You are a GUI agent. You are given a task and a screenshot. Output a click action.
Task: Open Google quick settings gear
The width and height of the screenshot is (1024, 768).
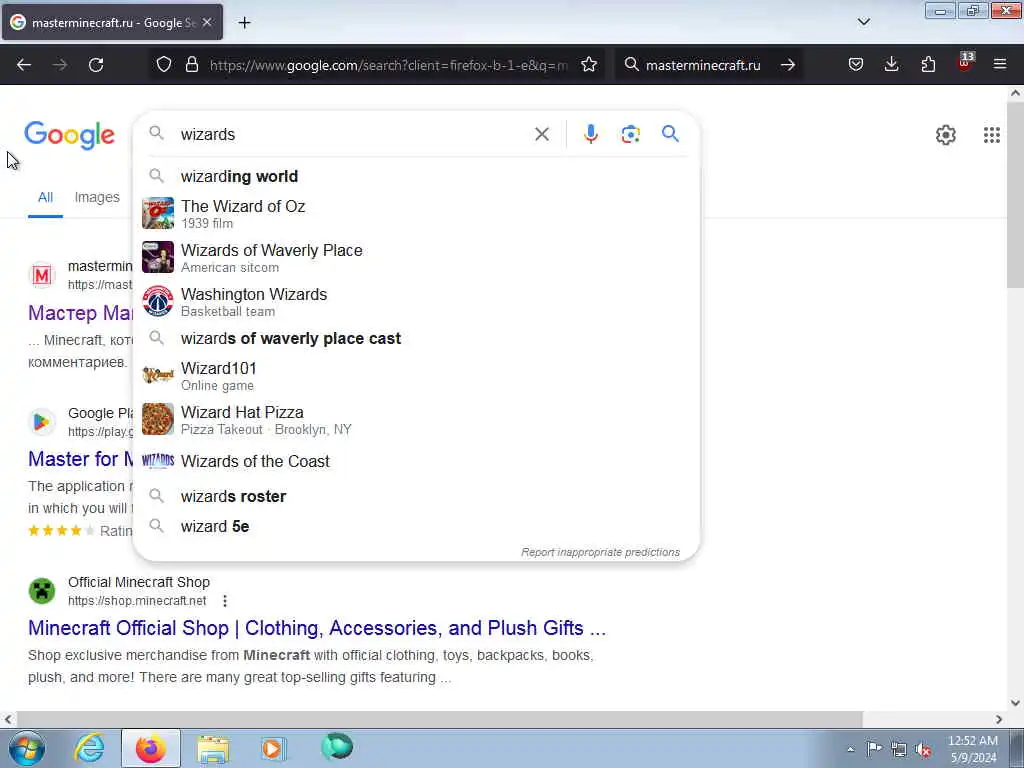pos(946,135)
